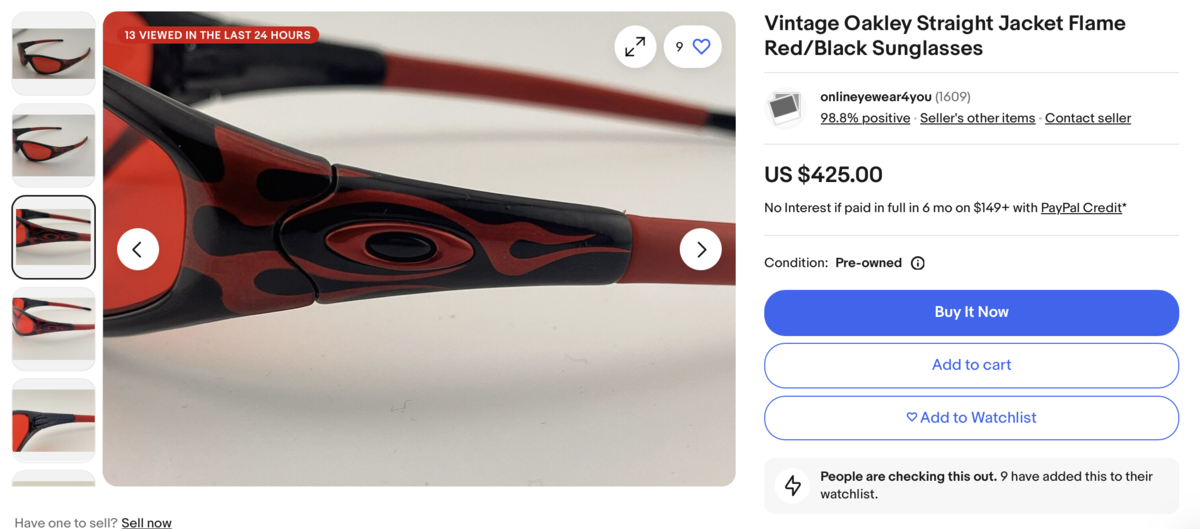Select the fourth sunglasses thumbnail
Image resolution: width=1200 pixels, height=529 pixels.
pos(54,328)
